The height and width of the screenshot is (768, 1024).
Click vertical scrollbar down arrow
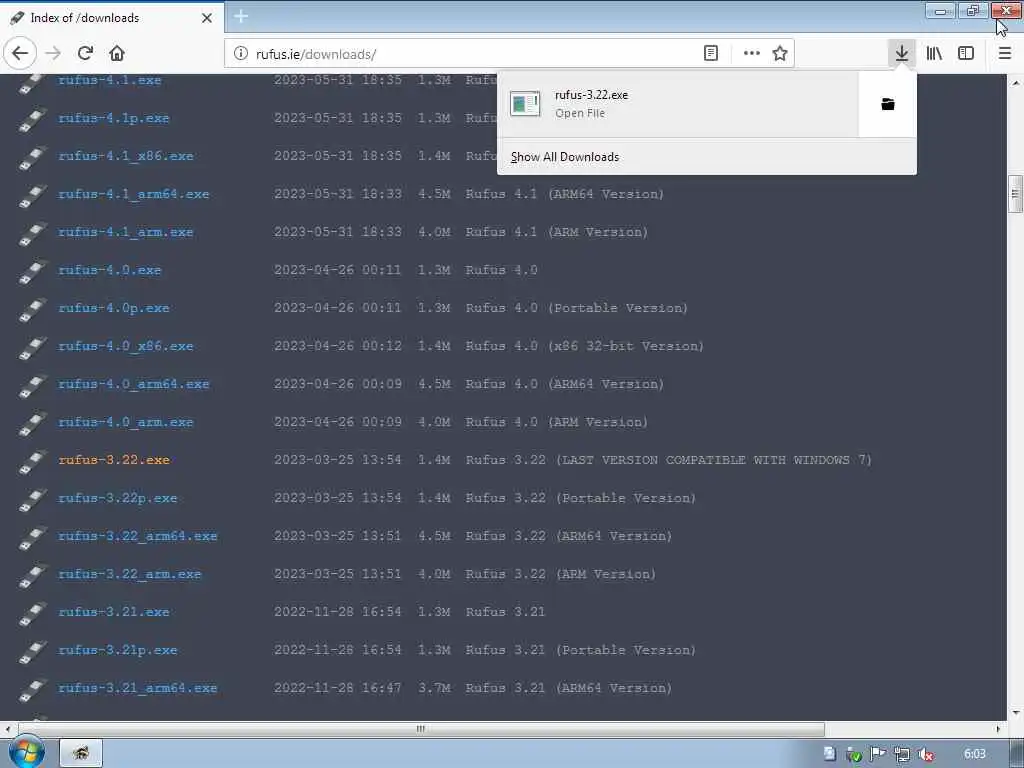click(x=1015, y=712)
